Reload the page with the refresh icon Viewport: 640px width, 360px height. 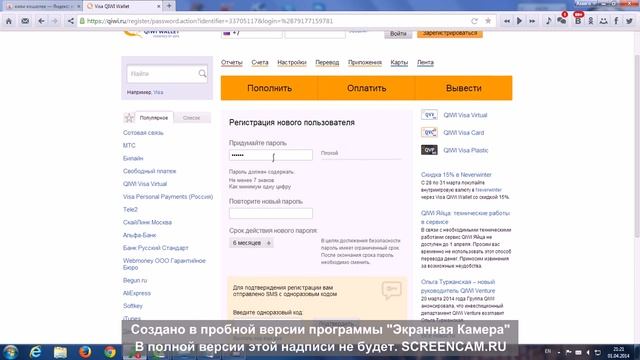tap(474, 21)
